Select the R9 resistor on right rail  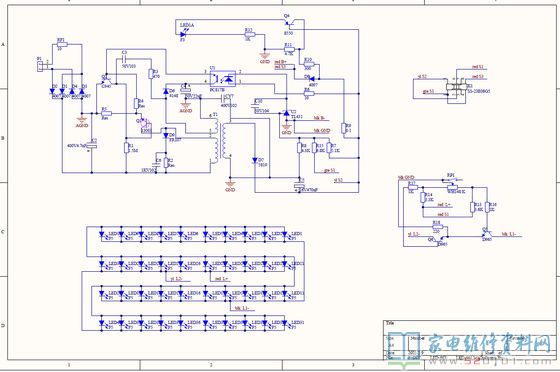344,129
